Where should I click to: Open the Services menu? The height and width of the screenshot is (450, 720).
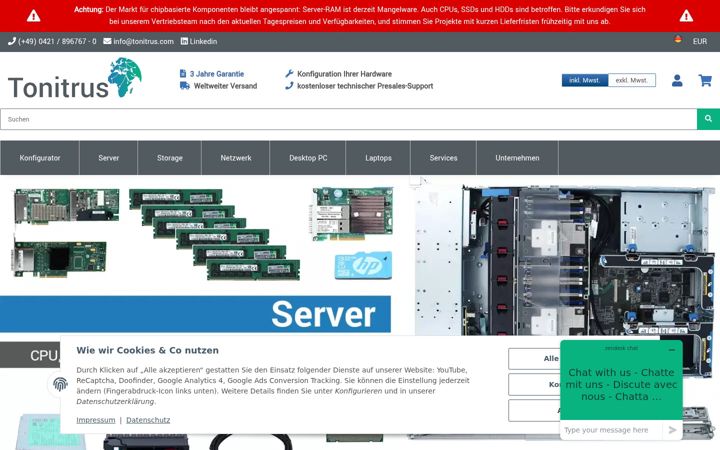[x=444, y=158]
